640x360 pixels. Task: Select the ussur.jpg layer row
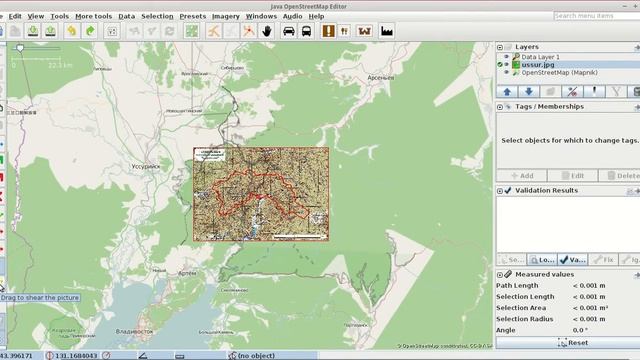click(x=568, y=64)
